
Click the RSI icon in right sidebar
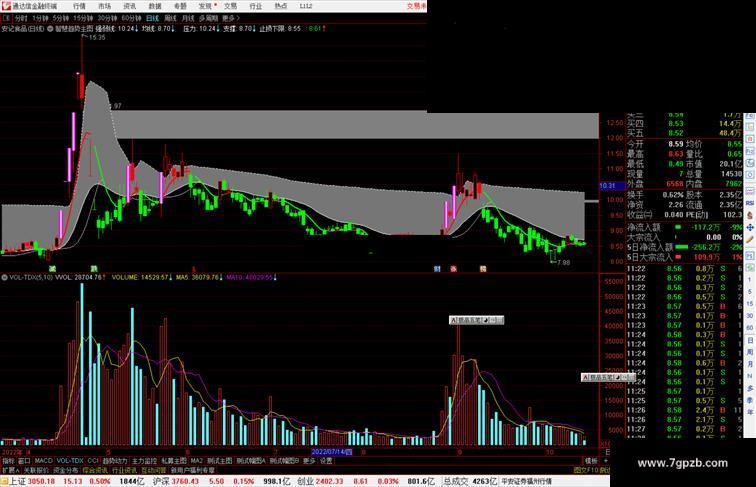(750, 202)
